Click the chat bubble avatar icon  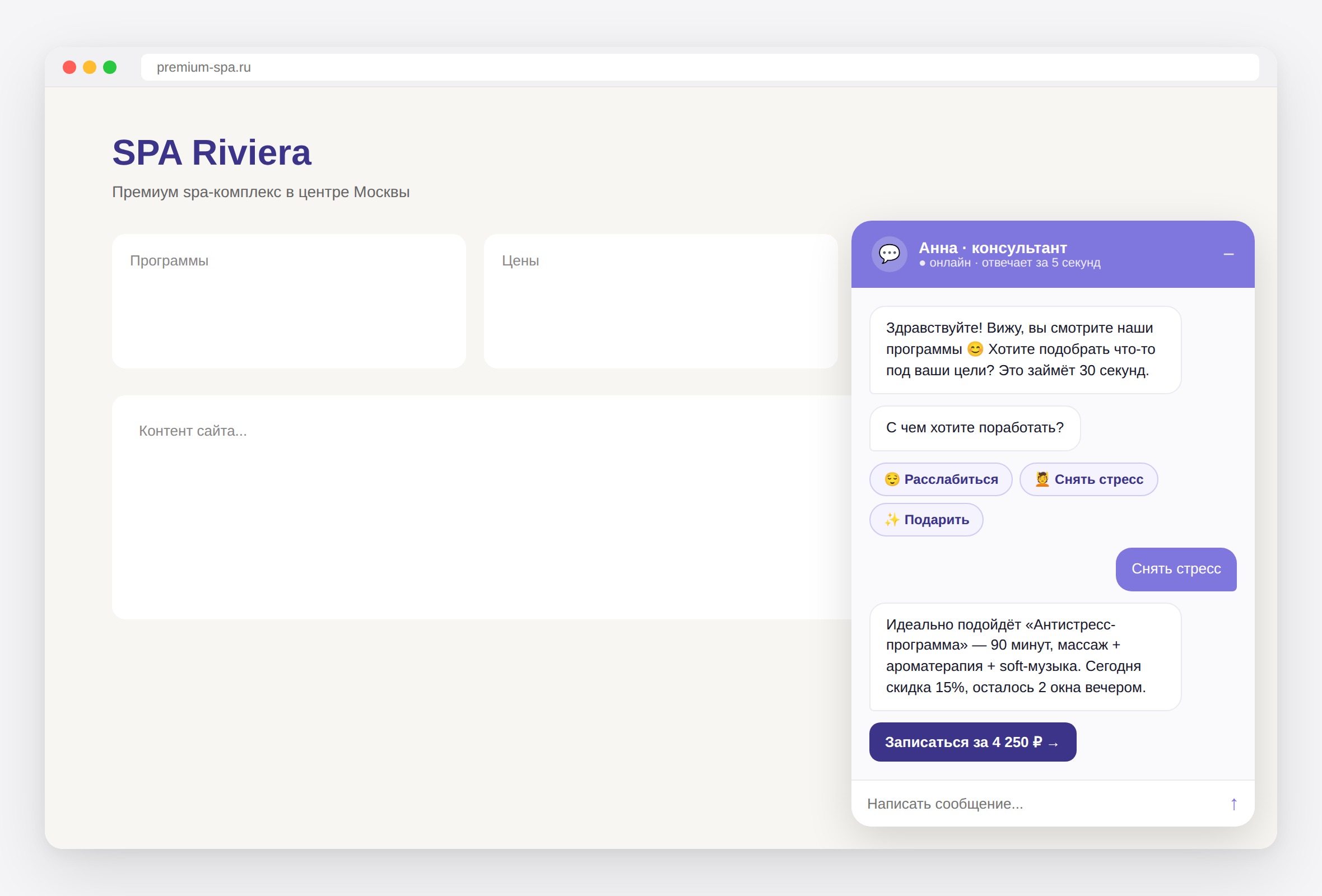coord(889,254)
